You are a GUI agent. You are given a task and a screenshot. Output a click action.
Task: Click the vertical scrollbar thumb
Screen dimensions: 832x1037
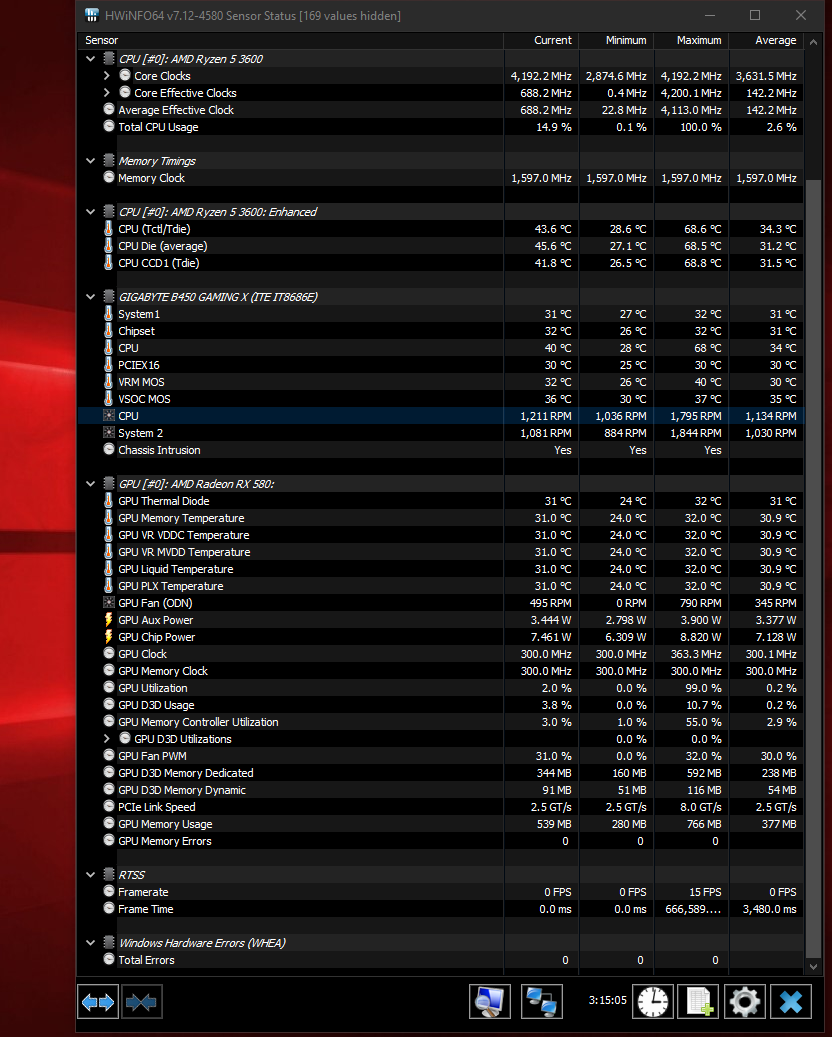coord(813,568)
